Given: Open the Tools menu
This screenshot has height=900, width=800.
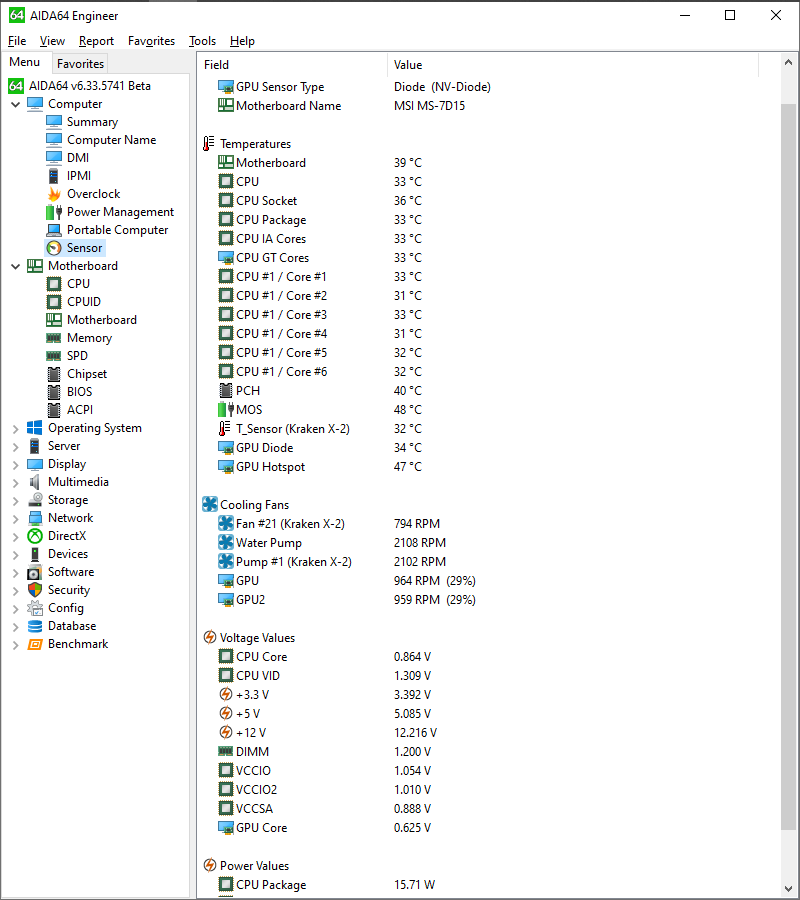Looking at the screenshot, I should (203, 41).
